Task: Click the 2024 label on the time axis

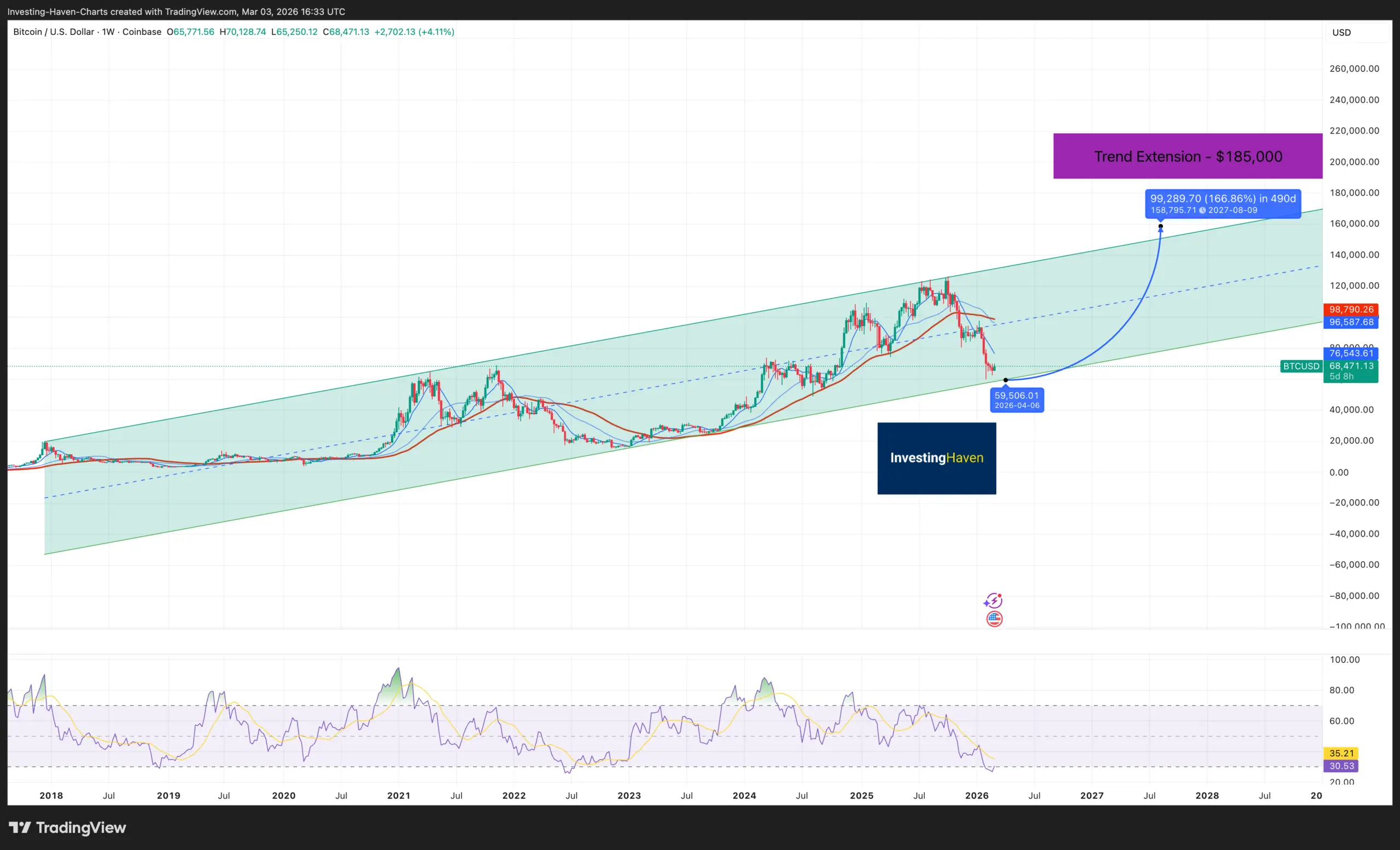Action: click(x=744, y=795)
